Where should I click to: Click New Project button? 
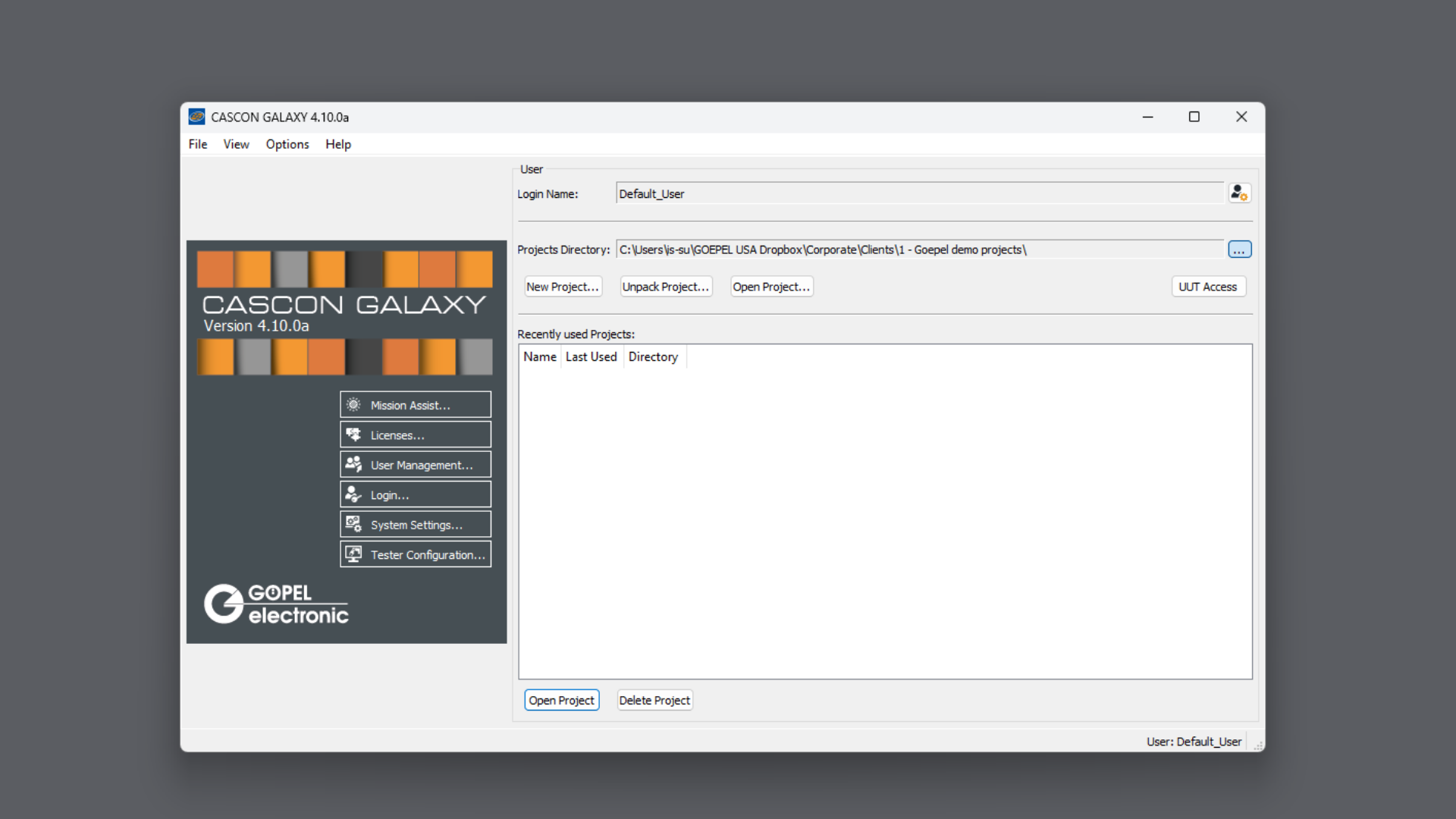click(561, 287)
